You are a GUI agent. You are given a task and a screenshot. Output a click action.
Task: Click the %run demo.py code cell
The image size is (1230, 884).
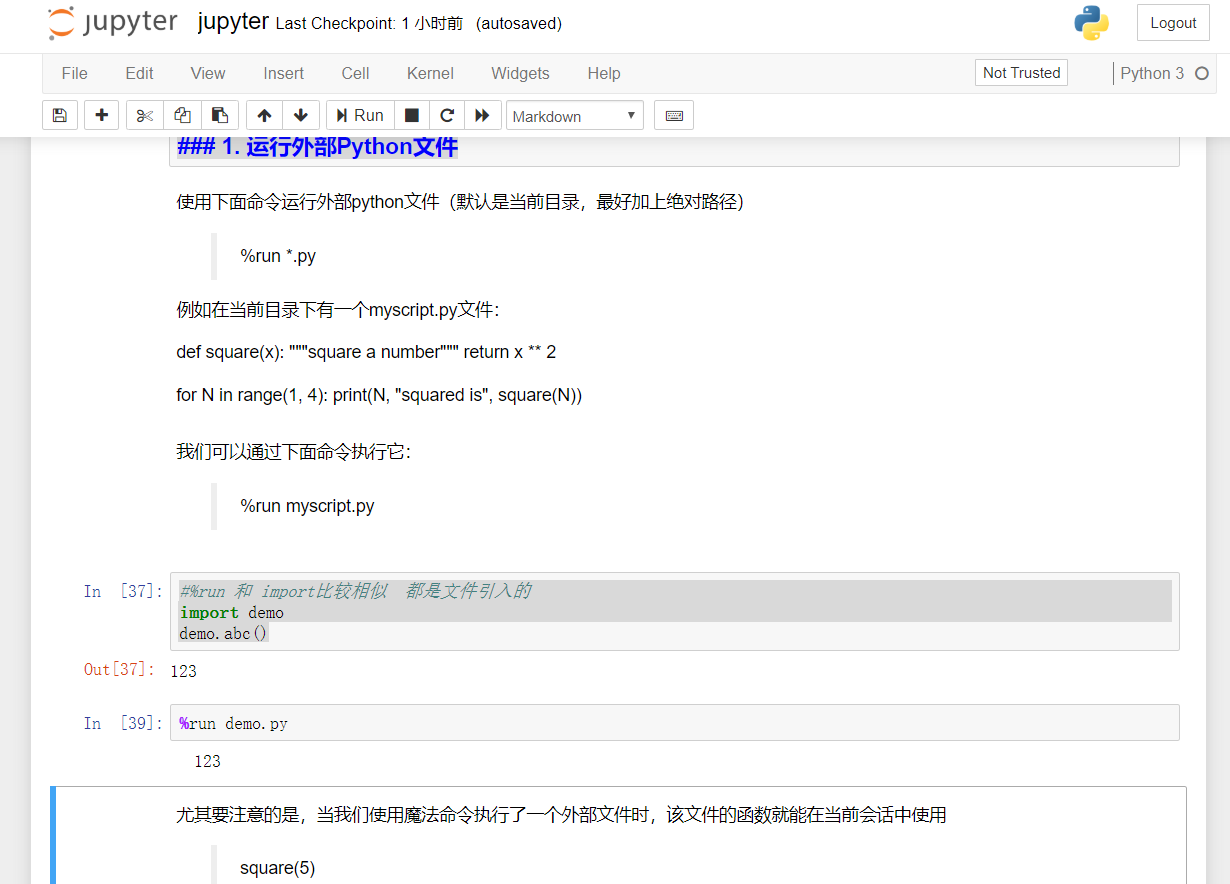point(675,723)
